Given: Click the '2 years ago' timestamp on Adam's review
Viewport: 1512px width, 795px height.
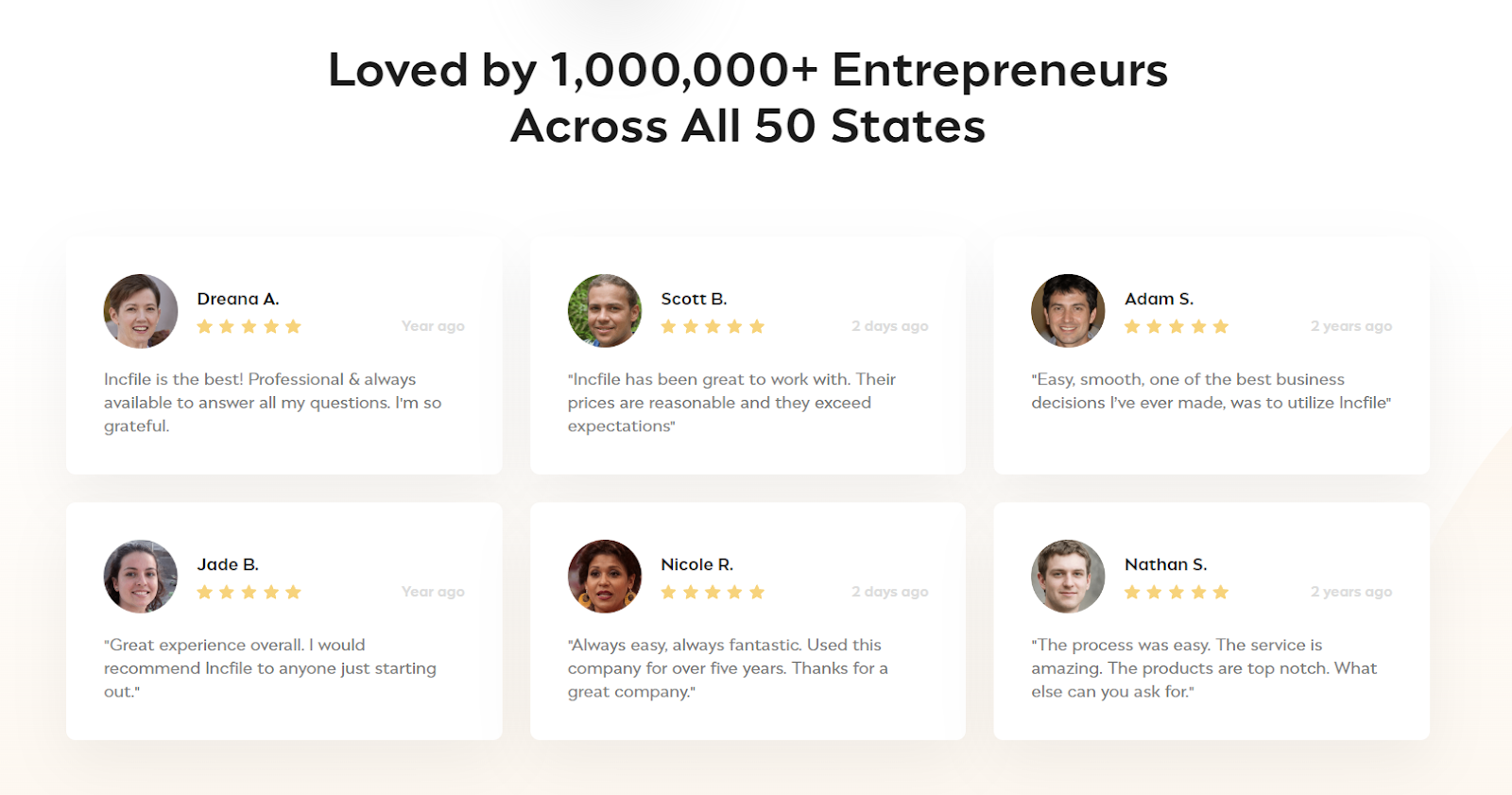Looking at the screenshot, I should pos(1350,326).
